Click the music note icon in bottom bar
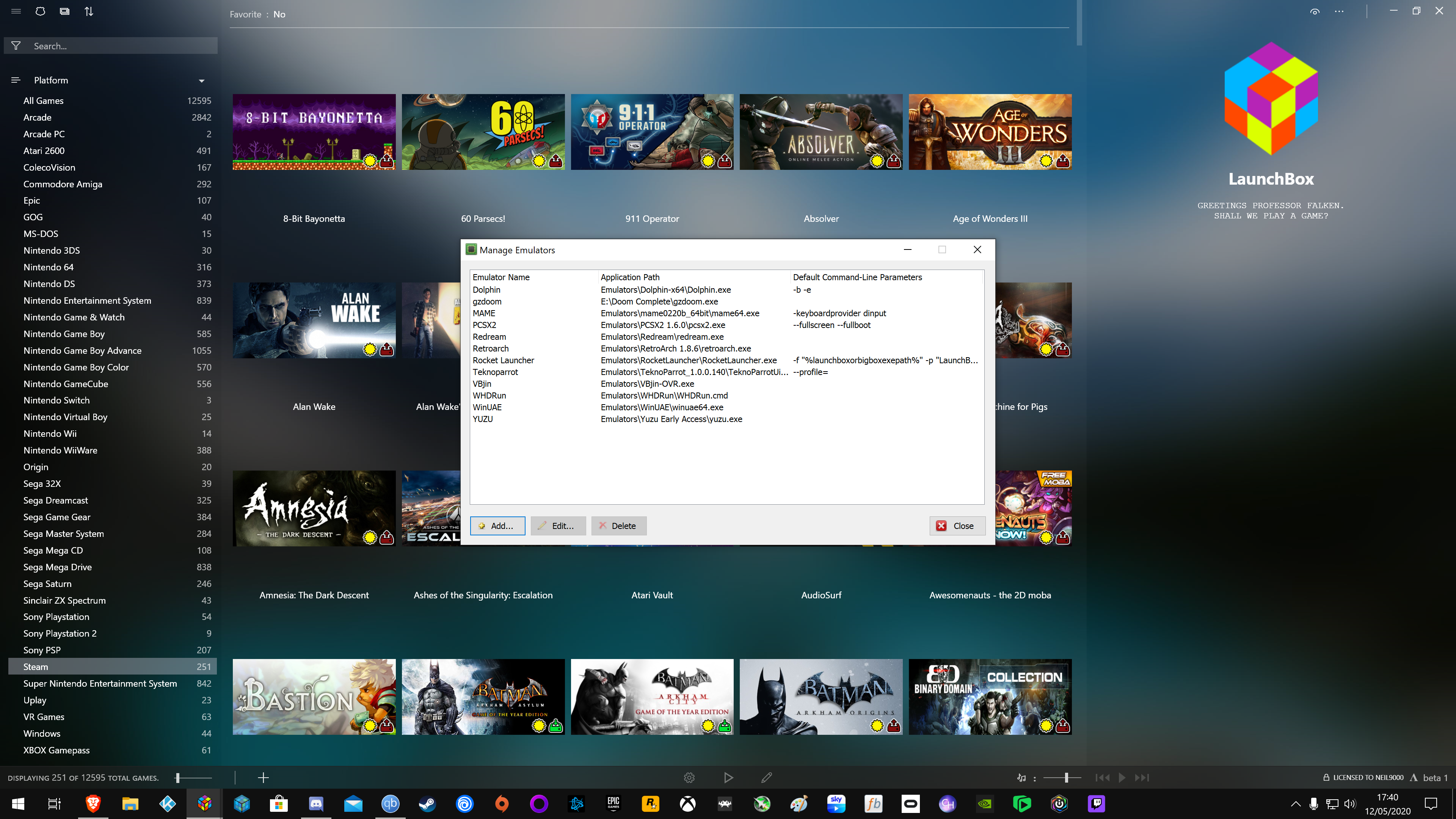The image size is (1456, 819). pos(1021,778)
